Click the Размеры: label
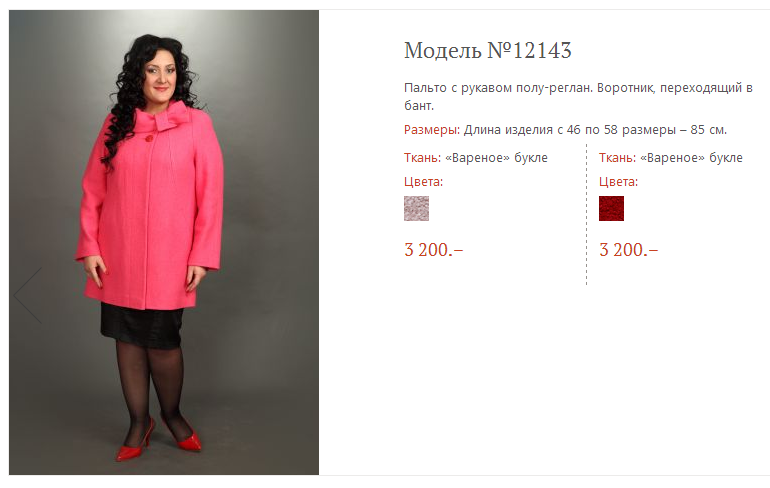This screenshot has width=770, height=488. 432,130
